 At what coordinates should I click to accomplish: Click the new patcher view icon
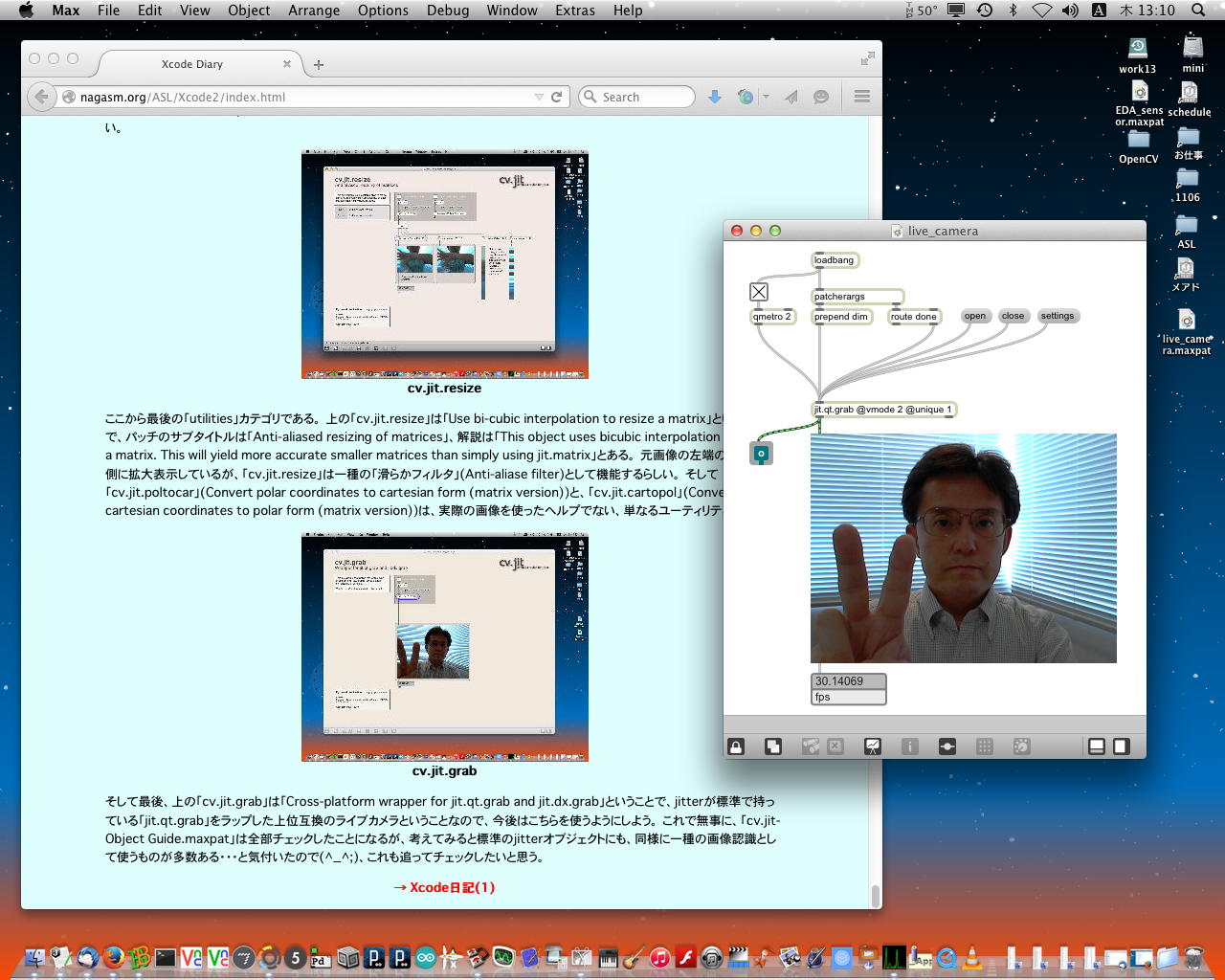click(x=773, y=746)
